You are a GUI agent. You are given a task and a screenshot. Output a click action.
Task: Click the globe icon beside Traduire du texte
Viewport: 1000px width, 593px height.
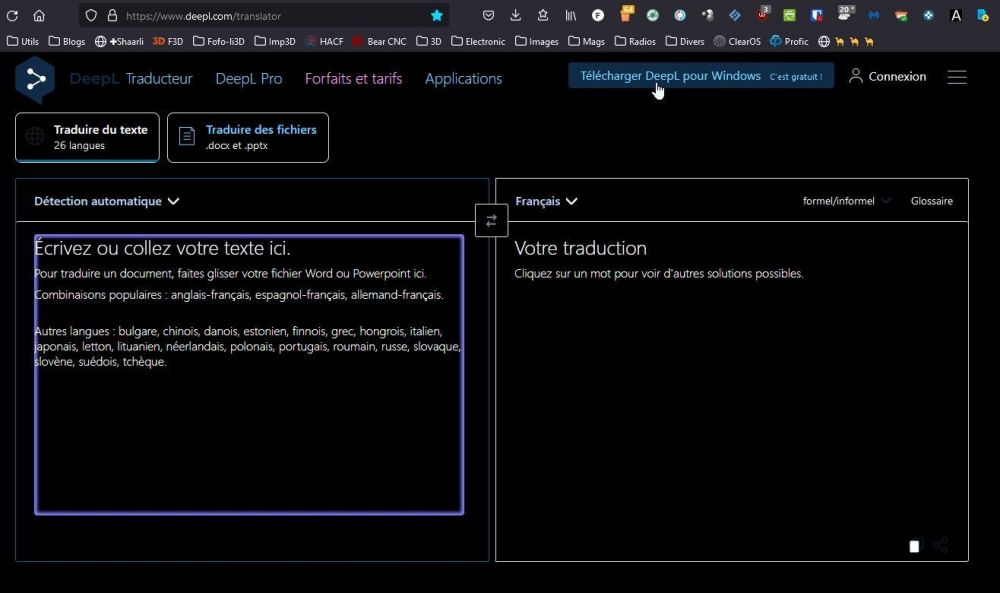[35, 136]
